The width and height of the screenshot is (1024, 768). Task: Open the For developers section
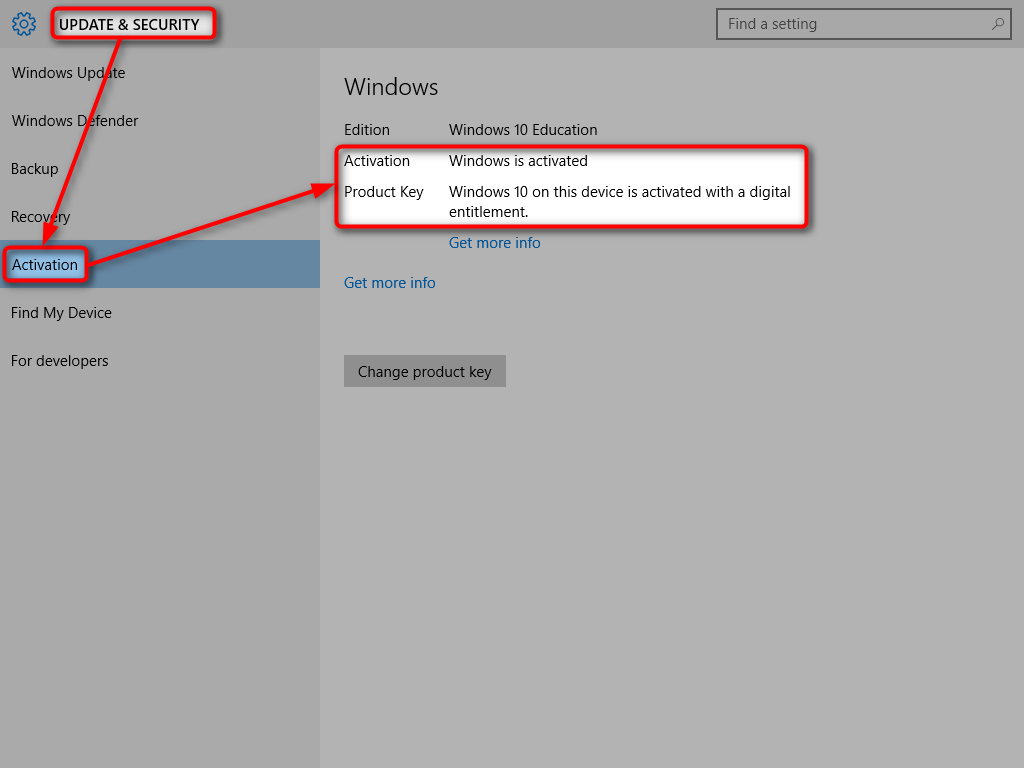point(160,360)
